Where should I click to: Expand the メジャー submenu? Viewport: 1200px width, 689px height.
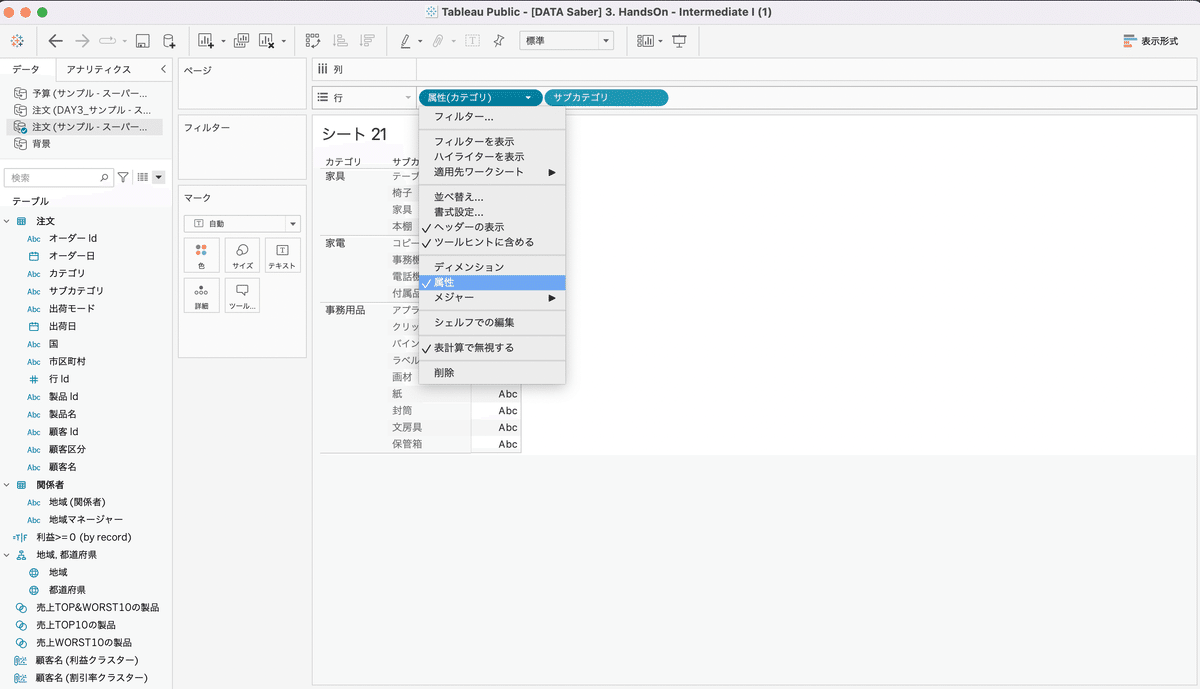[x=492, y=298]
